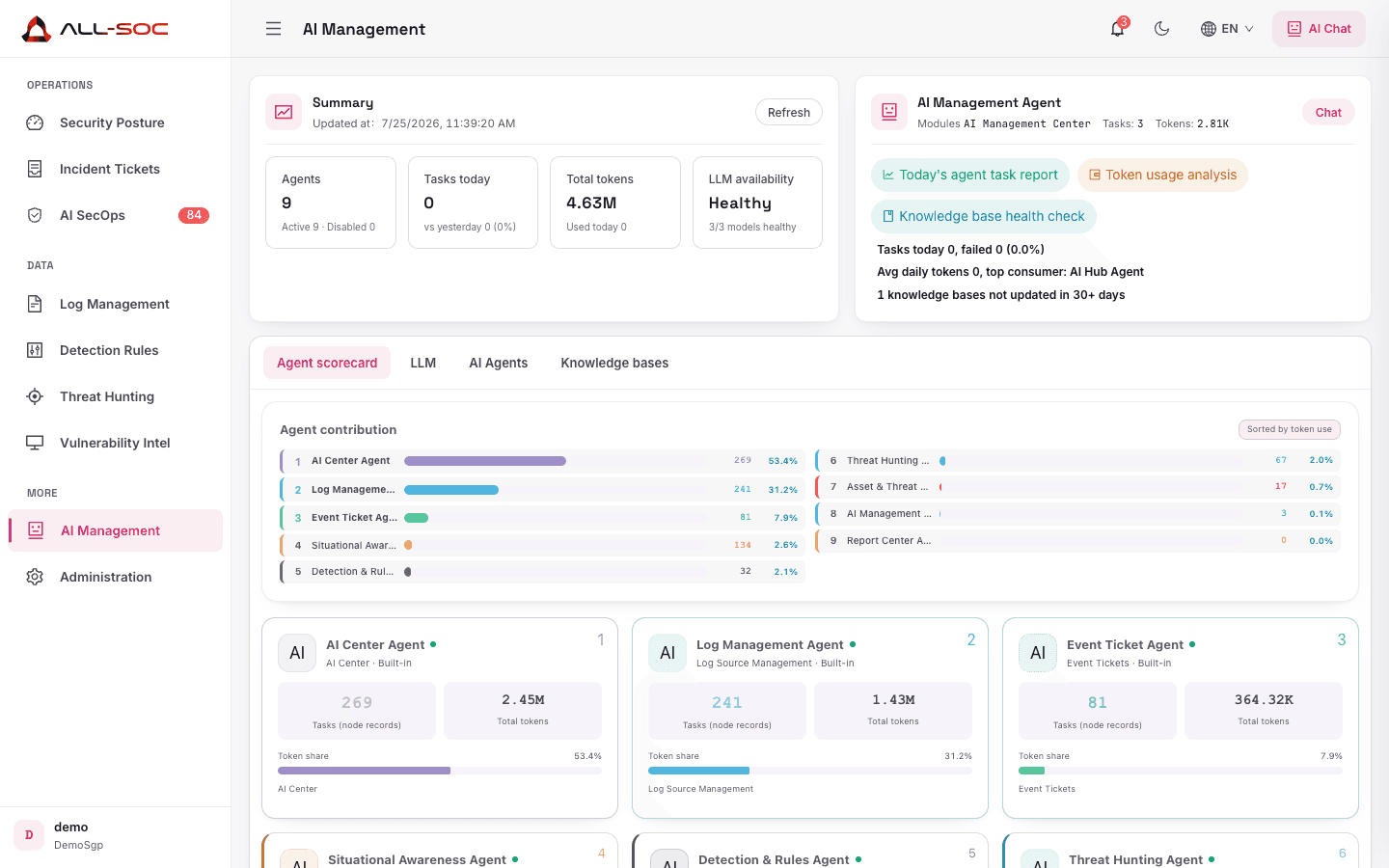Select the Threat Hunting contribution row

click(x=1077, y=461)
